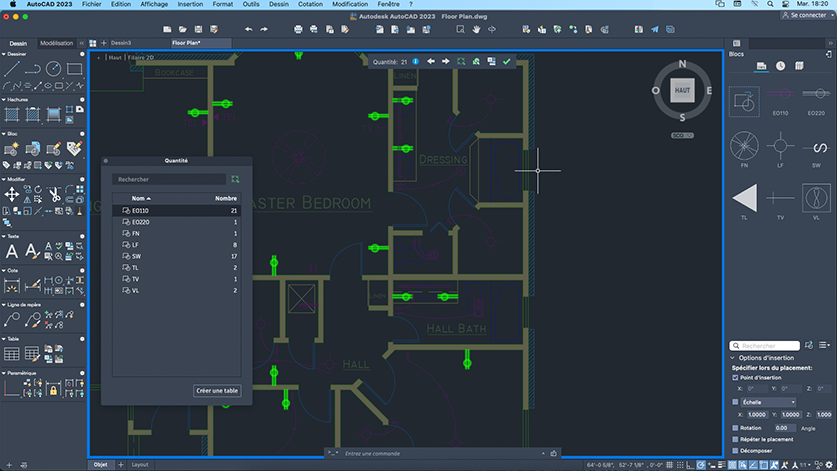The height and width of the screenshot is (471, 837).
Task: Collapse the Modifier panel section
Action: pyautogui.click(x=4, y=179)
